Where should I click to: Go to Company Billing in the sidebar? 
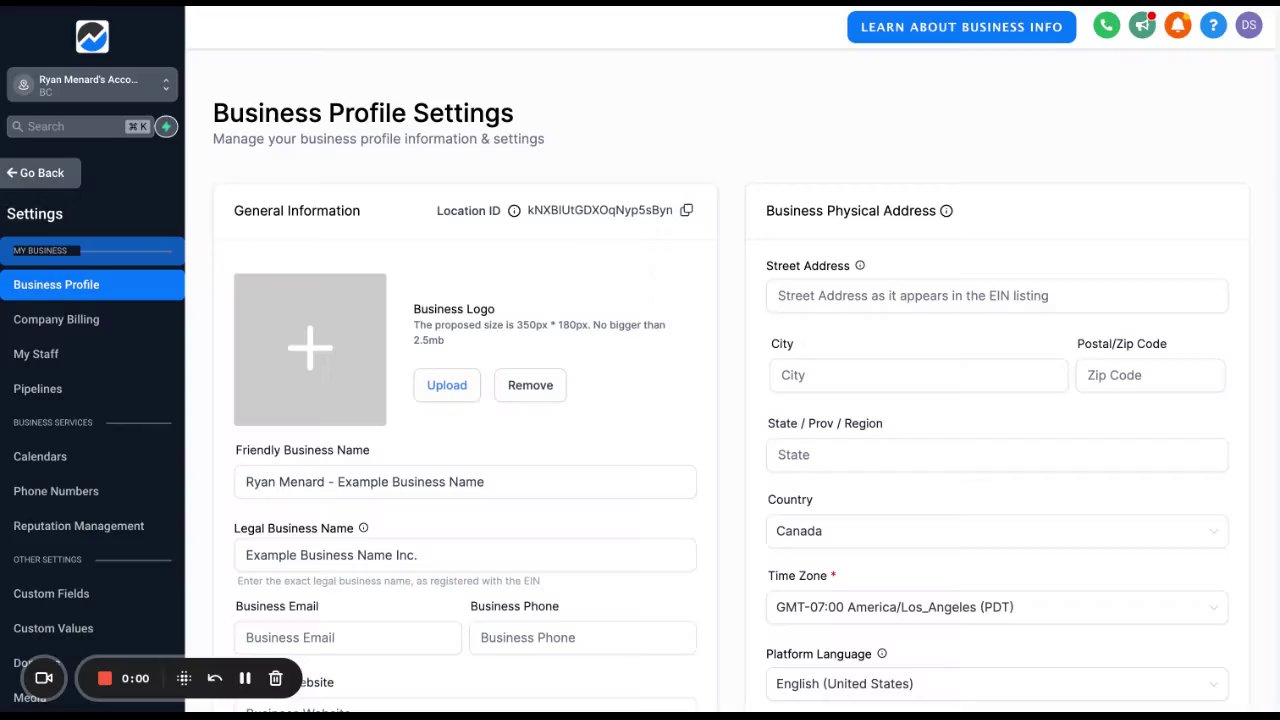click(x=56, y=319)
